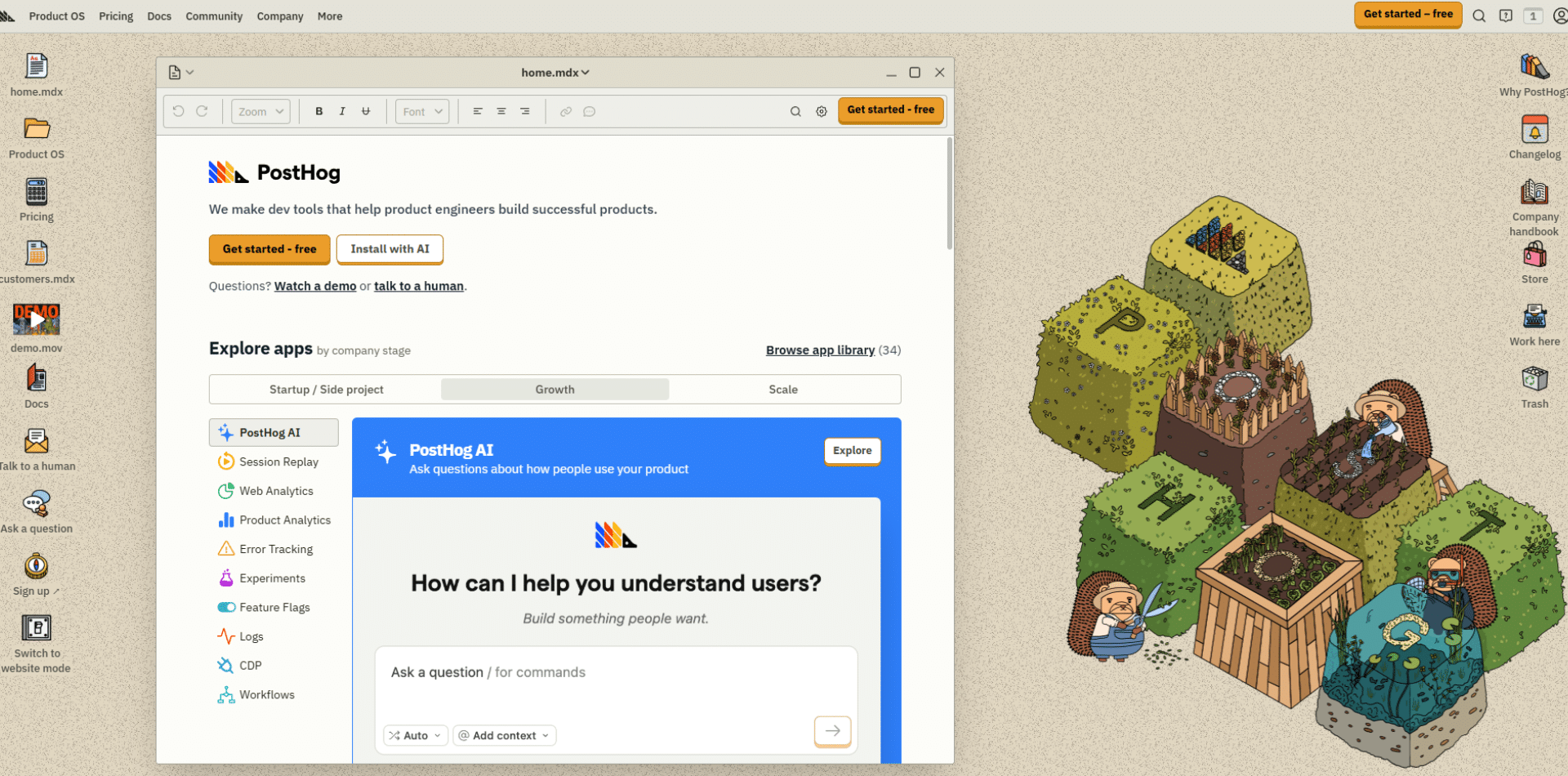This screenshot has height=776, width=1568.
Task: Open the Pricing menu item
Action: click(x=116, y=16)
